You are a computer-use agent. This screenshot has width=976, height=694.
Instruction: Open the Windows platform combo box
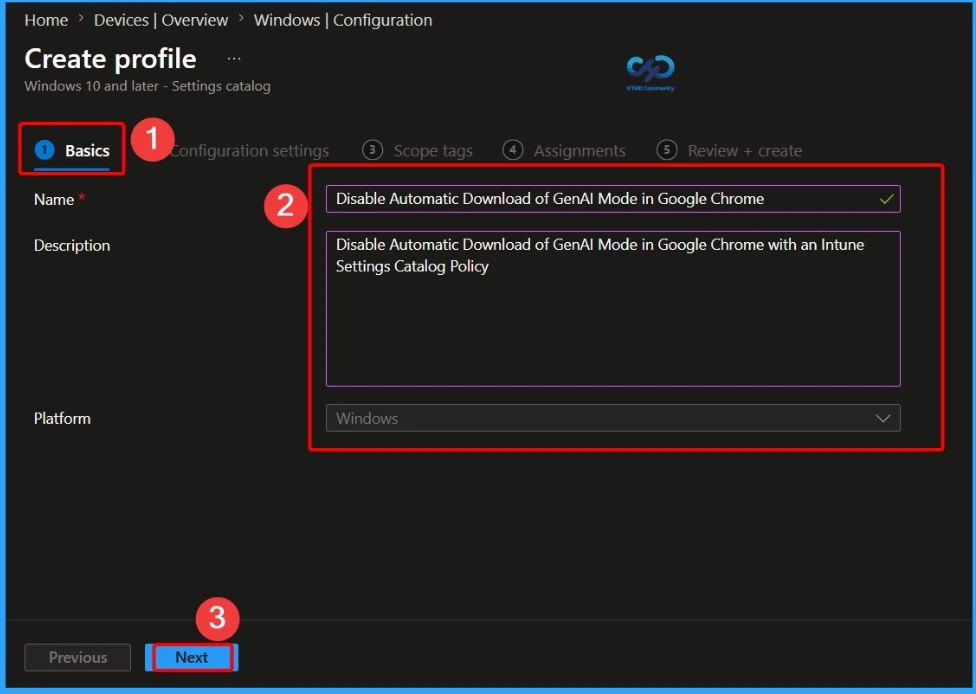click(612, 418)
